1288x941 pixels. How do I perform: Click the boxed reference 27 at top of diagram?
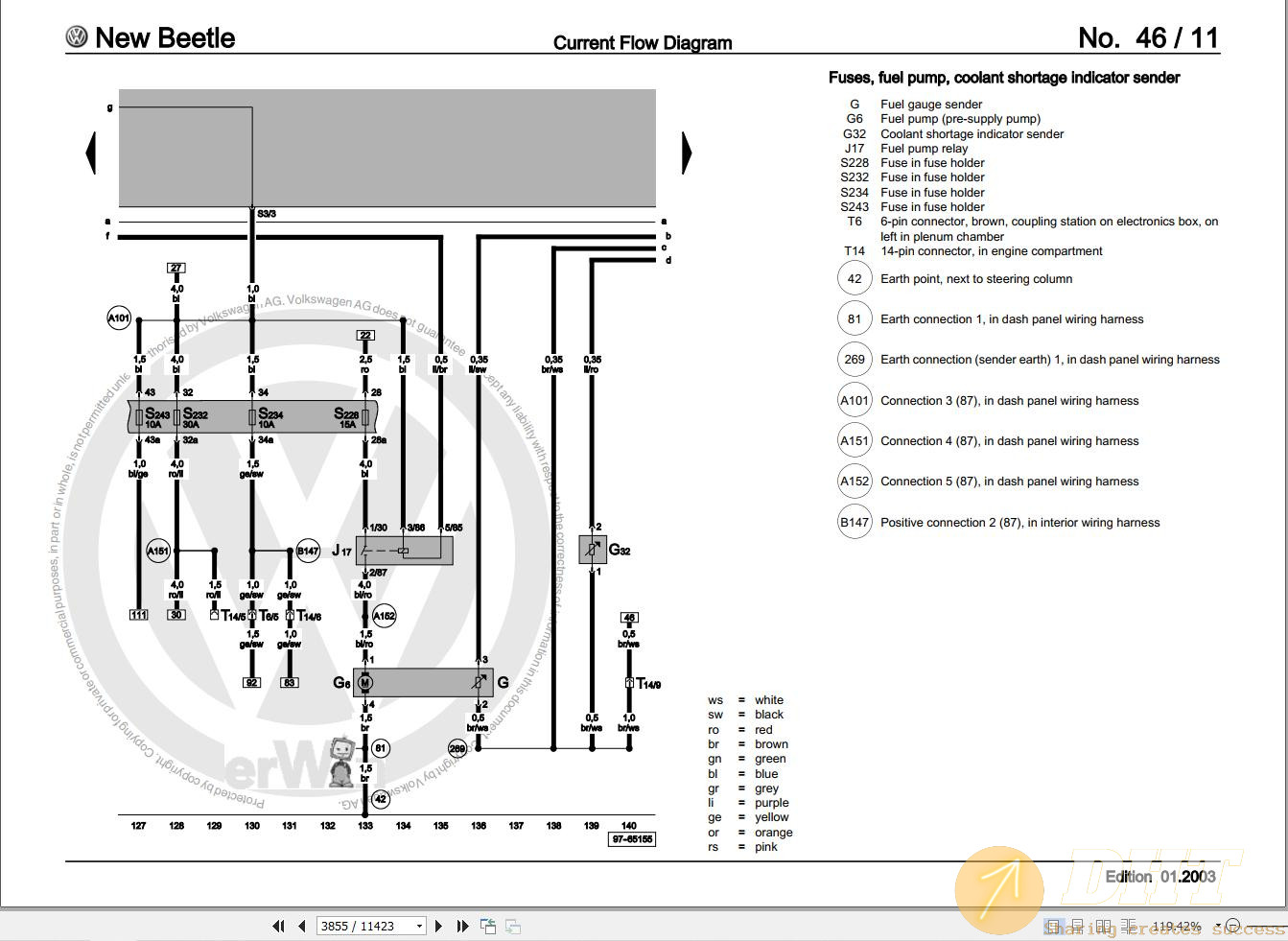[176, 268]
